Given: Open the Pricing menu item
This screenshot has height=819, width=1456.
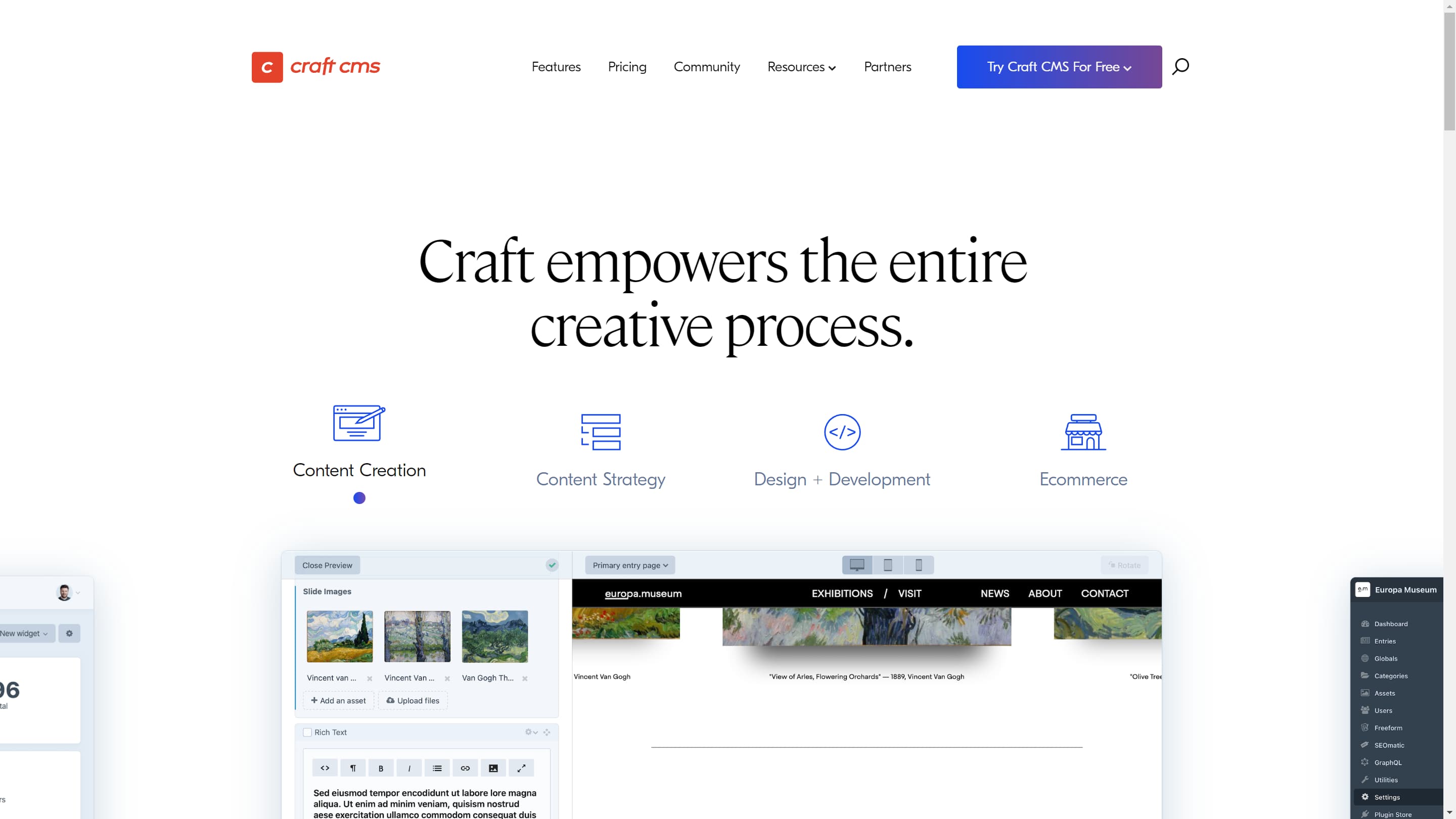Looking at the screenshot, I should (627, 67).
